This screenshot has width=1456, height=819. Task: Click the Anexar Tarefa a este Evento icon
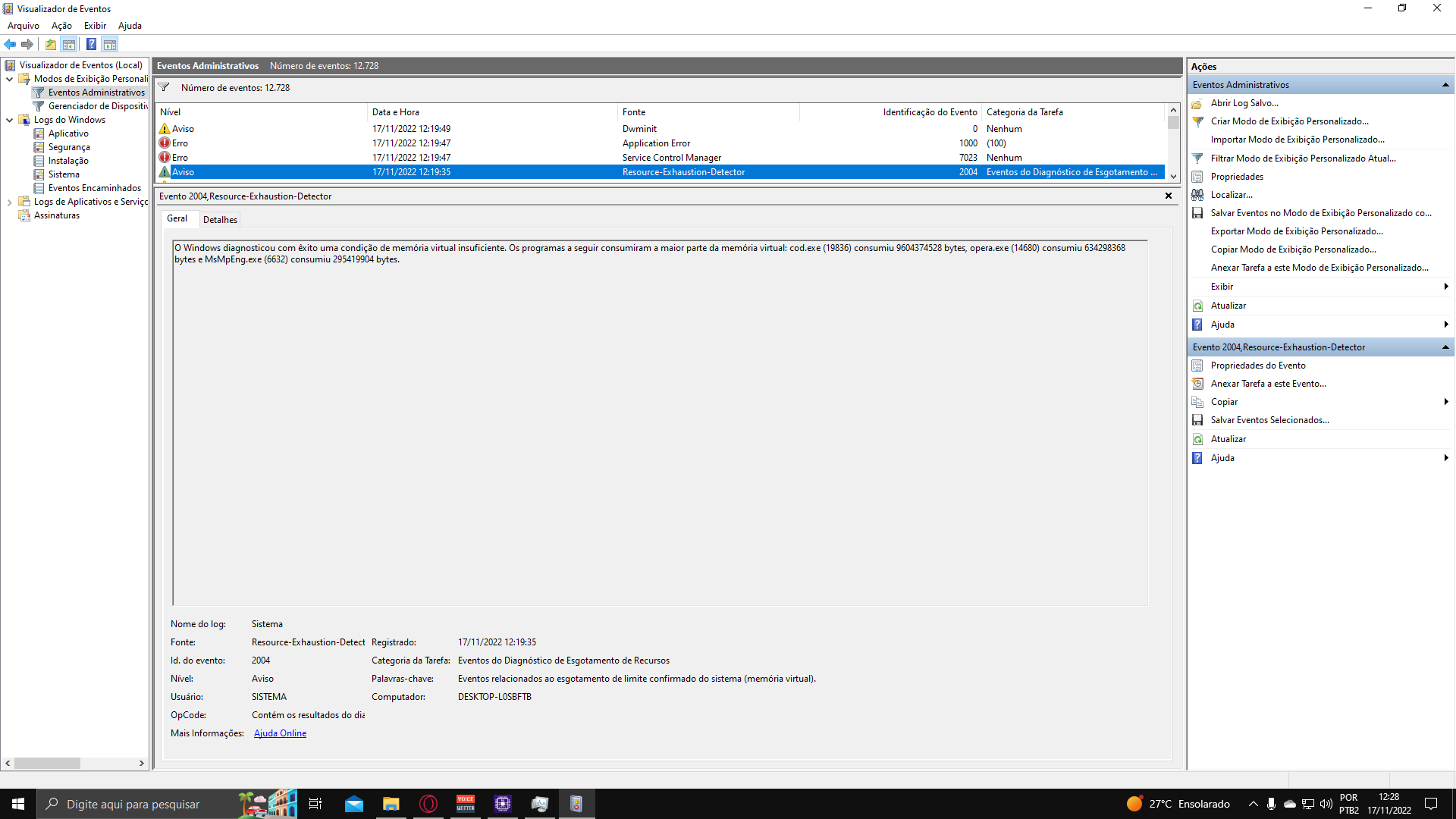[x=1197, y=384]
